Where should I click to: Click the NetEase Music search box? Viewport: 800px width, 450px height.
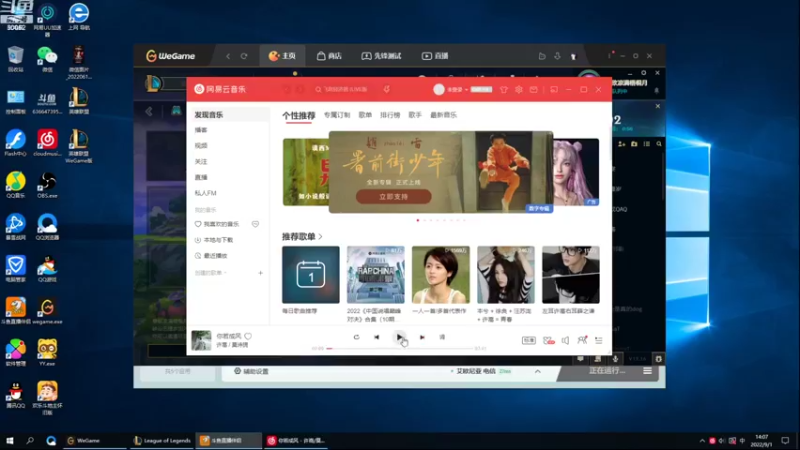[x=344, y=89]
